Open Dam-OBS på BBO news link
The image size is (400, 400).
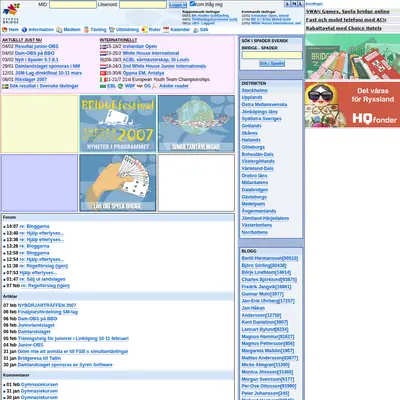point(34,53)
